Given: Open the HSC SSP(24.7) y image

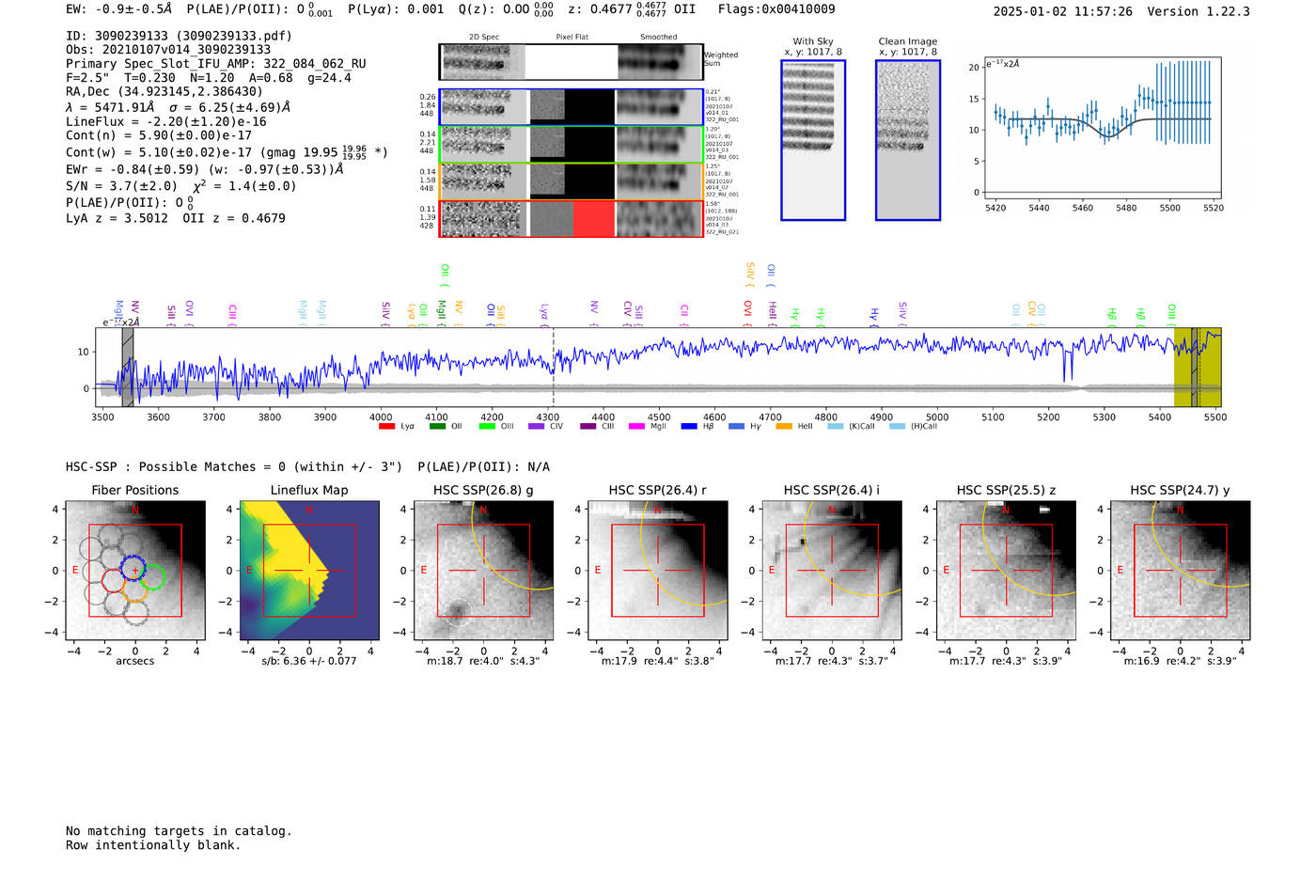Looking at the screenshot, I should click(x=1181, y=571).
